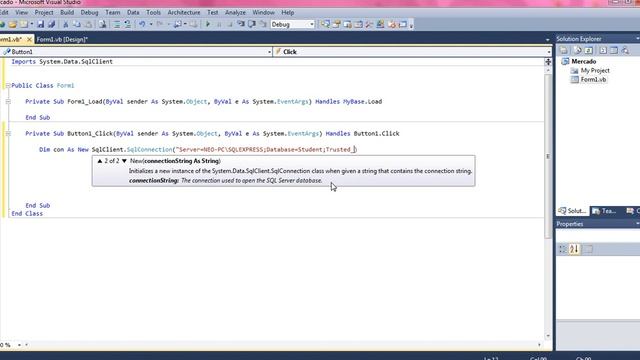The image size is (640, 360).
Task: Click the Undo arrow icon
Action: 142,24
